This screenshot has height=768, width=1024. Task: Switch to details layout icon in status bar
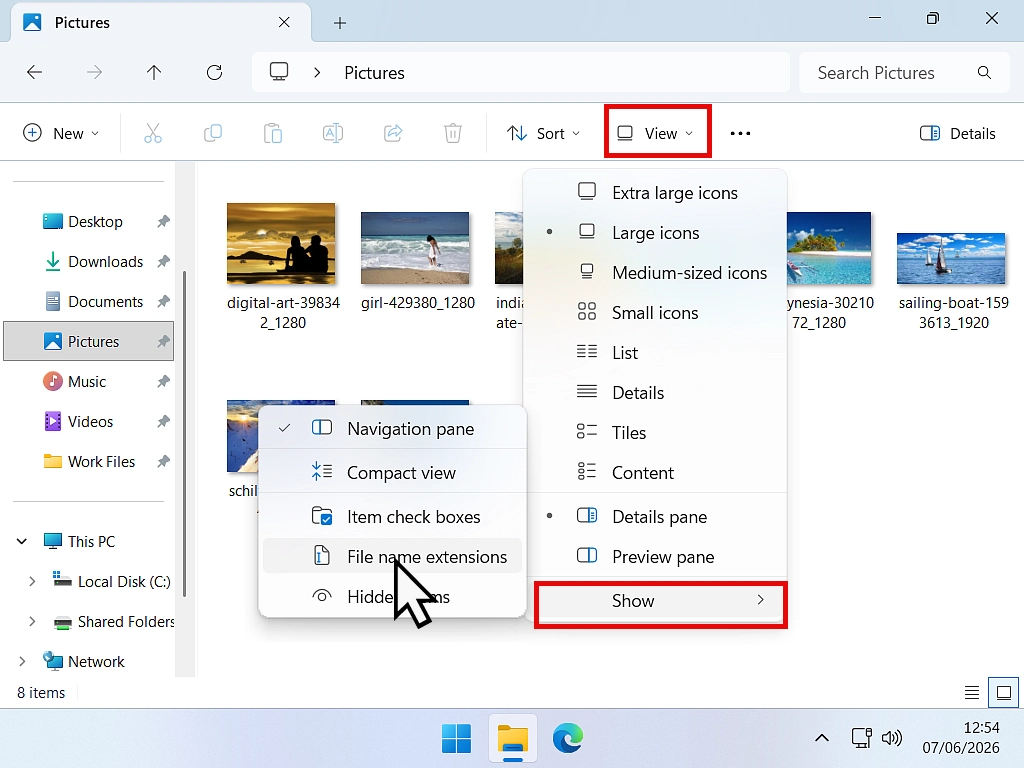[972, 692]
